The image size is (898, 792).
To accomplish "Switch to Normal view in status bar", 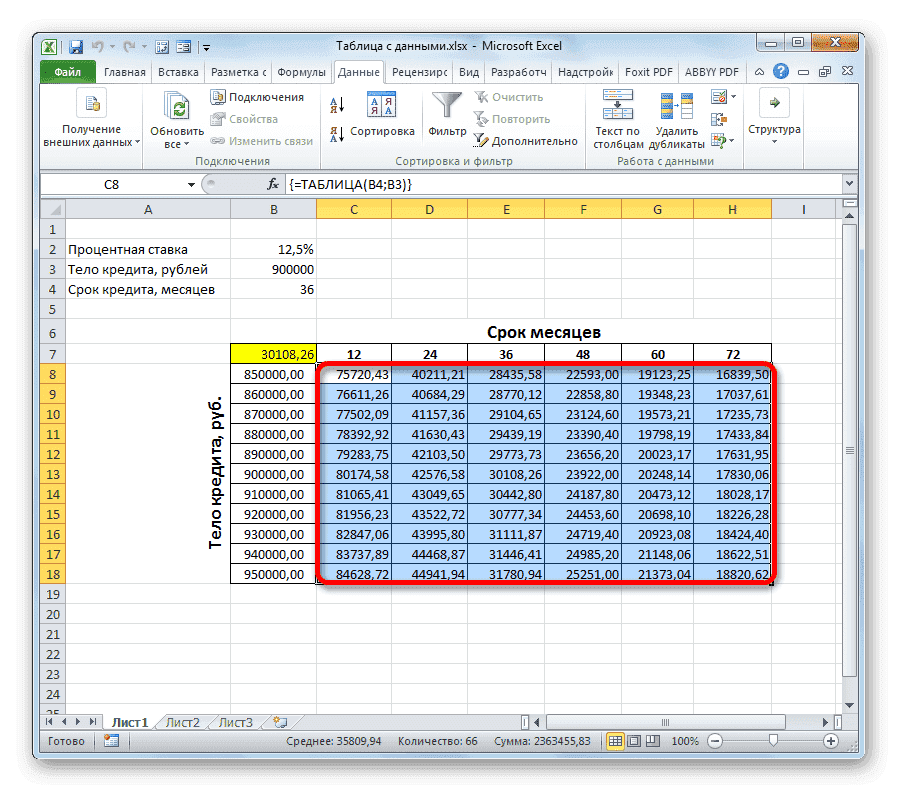I will (615, 741).
